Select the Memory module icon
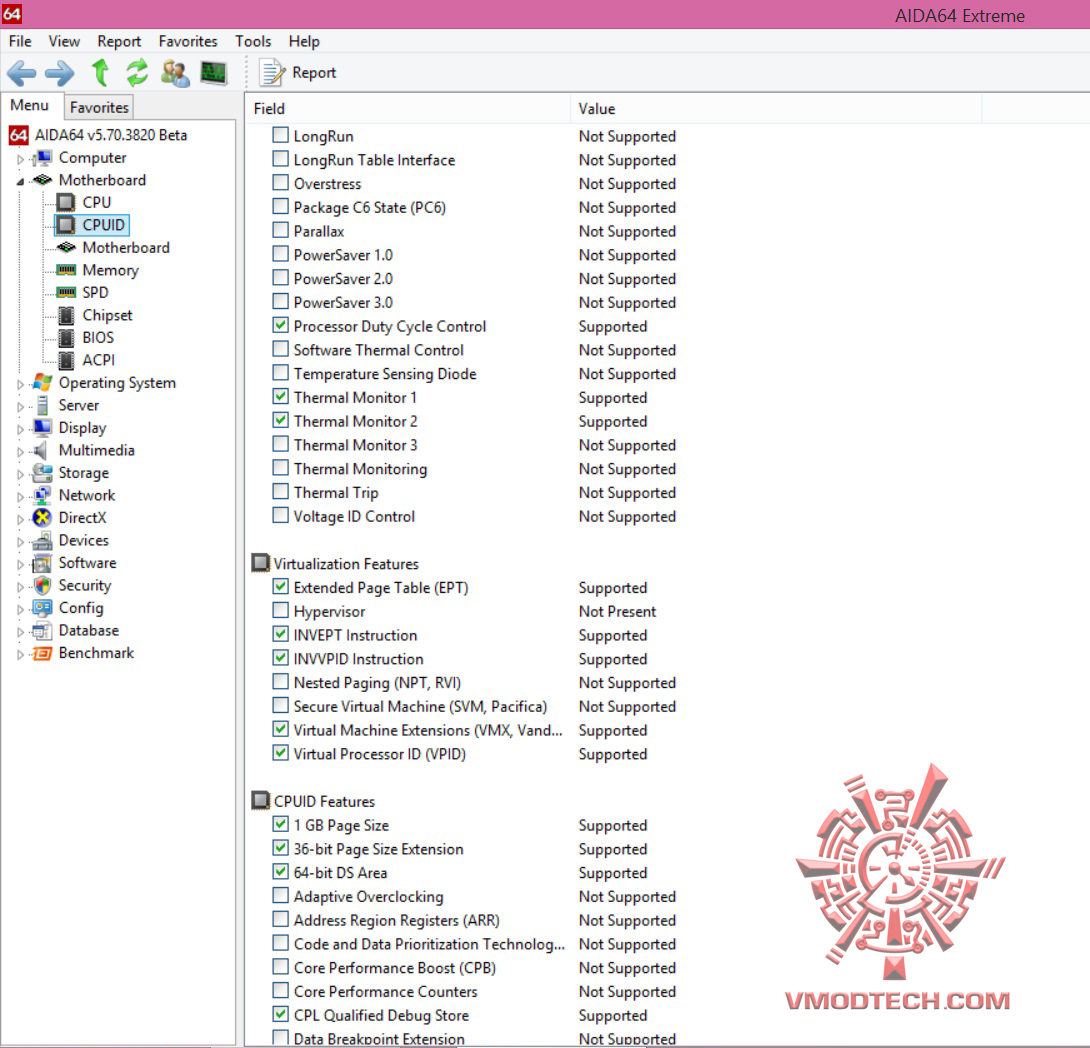Viewport: 1090px width, 1048px height. tap(66, 270)
